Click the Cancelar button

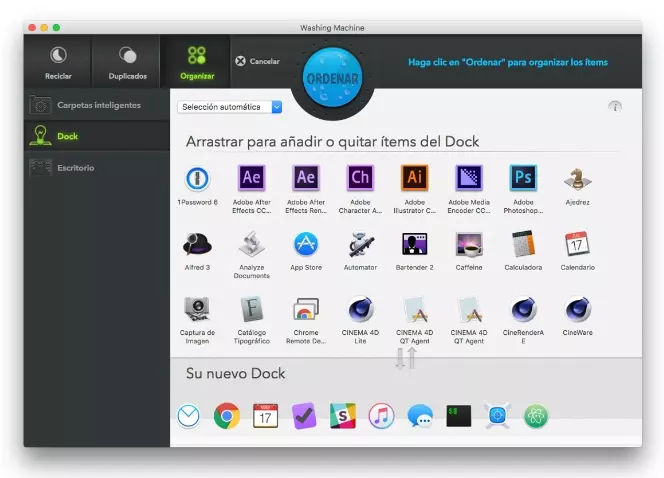pyautogui.click(x=257, y=61)
